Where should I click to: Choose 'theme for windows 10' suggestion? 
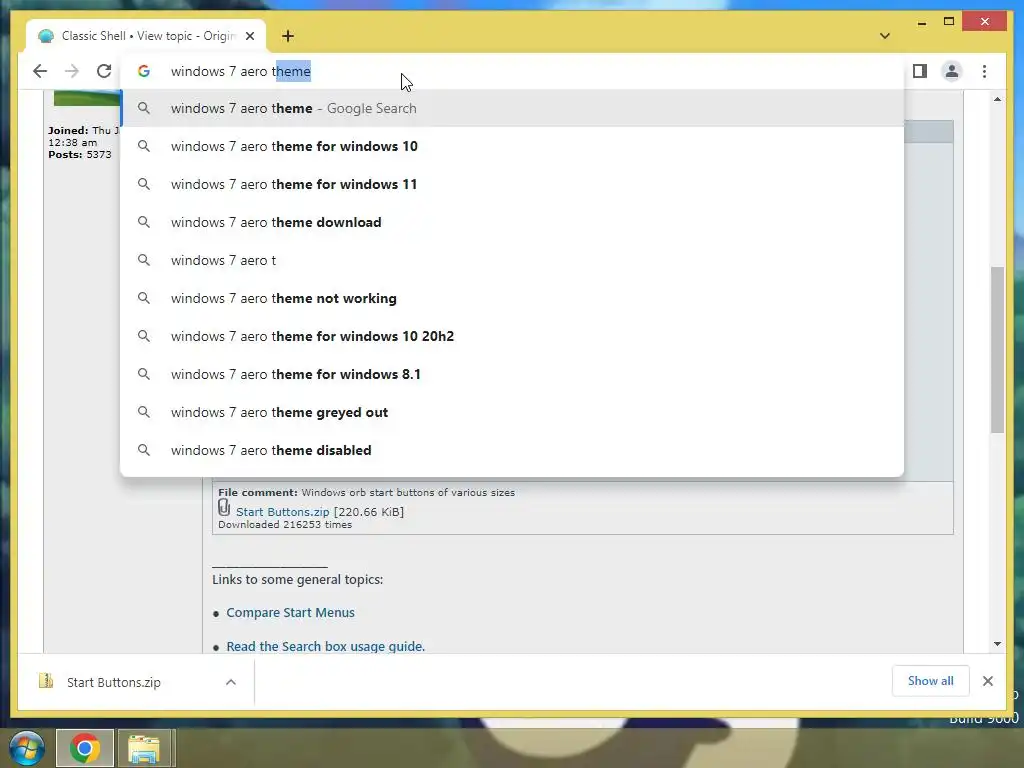pyautogui.click(x=513, y=146)
